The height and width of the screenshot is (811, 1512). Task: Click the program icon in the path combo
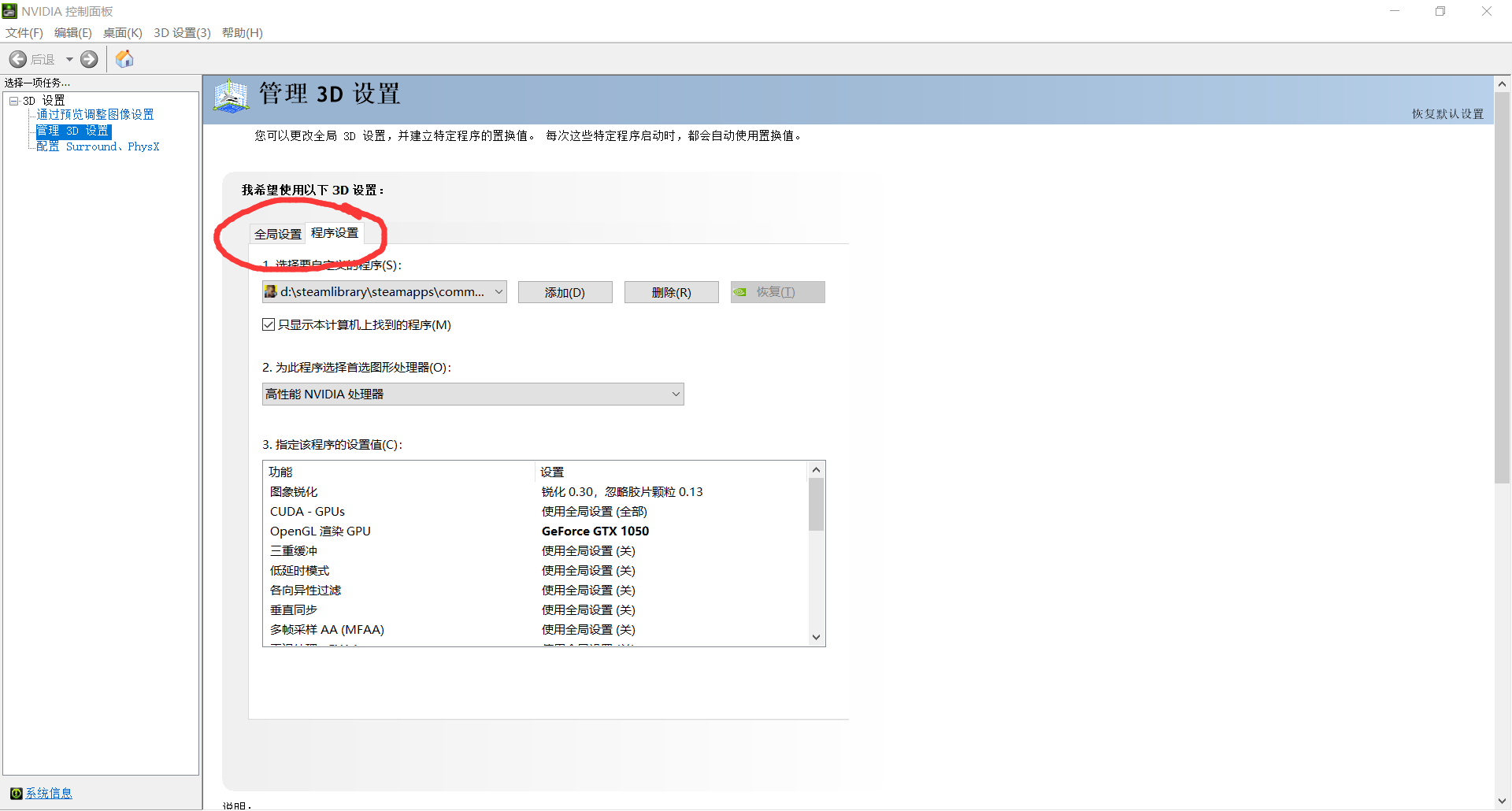pyautogui.click(x=271, y=292)
